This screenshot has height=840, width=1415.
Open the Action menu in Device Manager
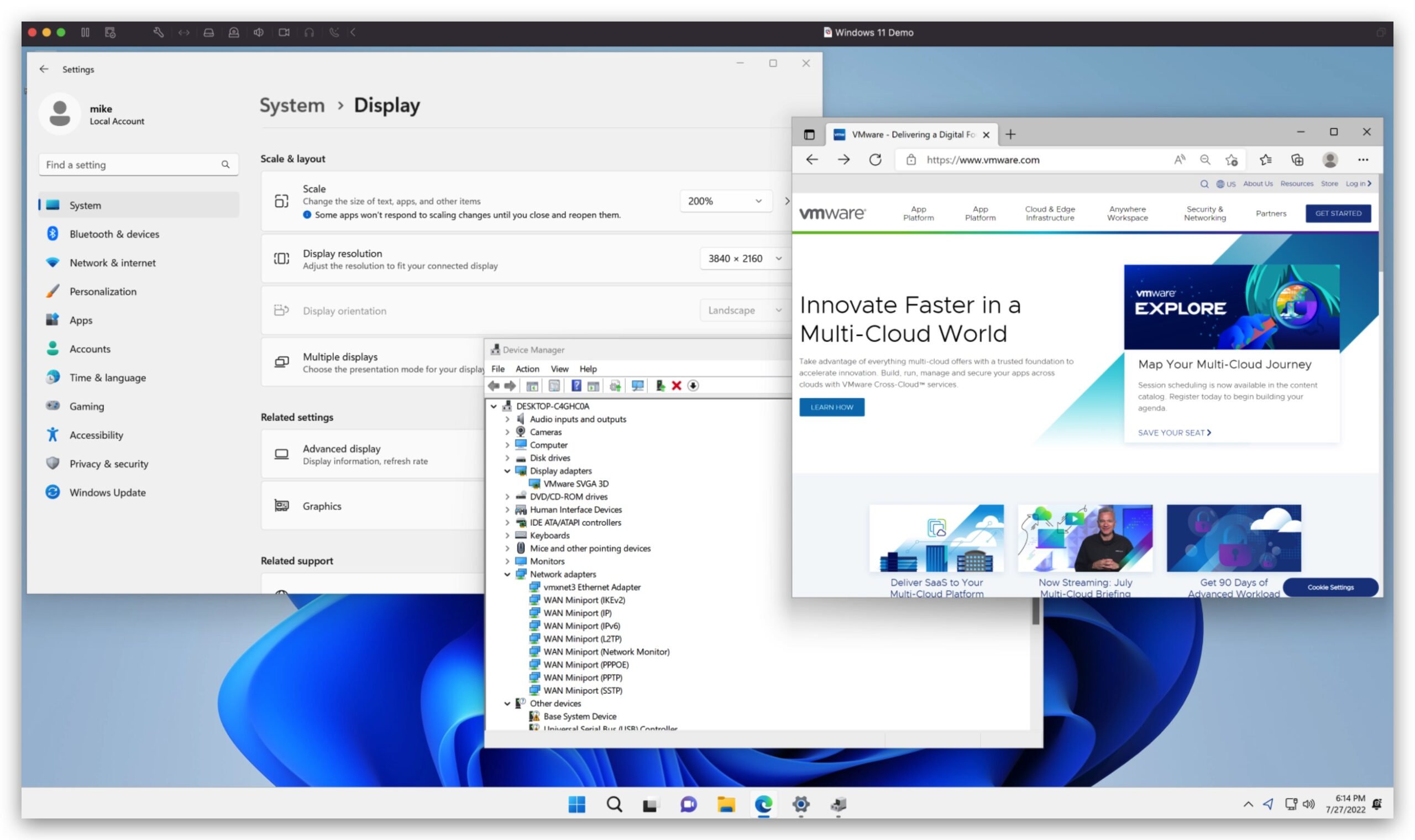[x=527, y=369]
